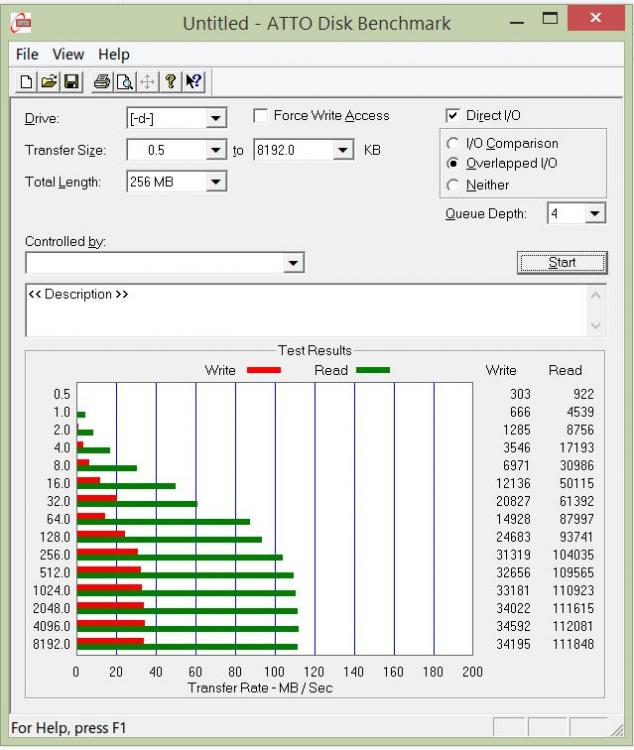Image resolution: width=634 pixels, height=750 pixels.
Task: Expand the maximum Transfer Size 8192.0 dropdown
Action: click(343, 150)
